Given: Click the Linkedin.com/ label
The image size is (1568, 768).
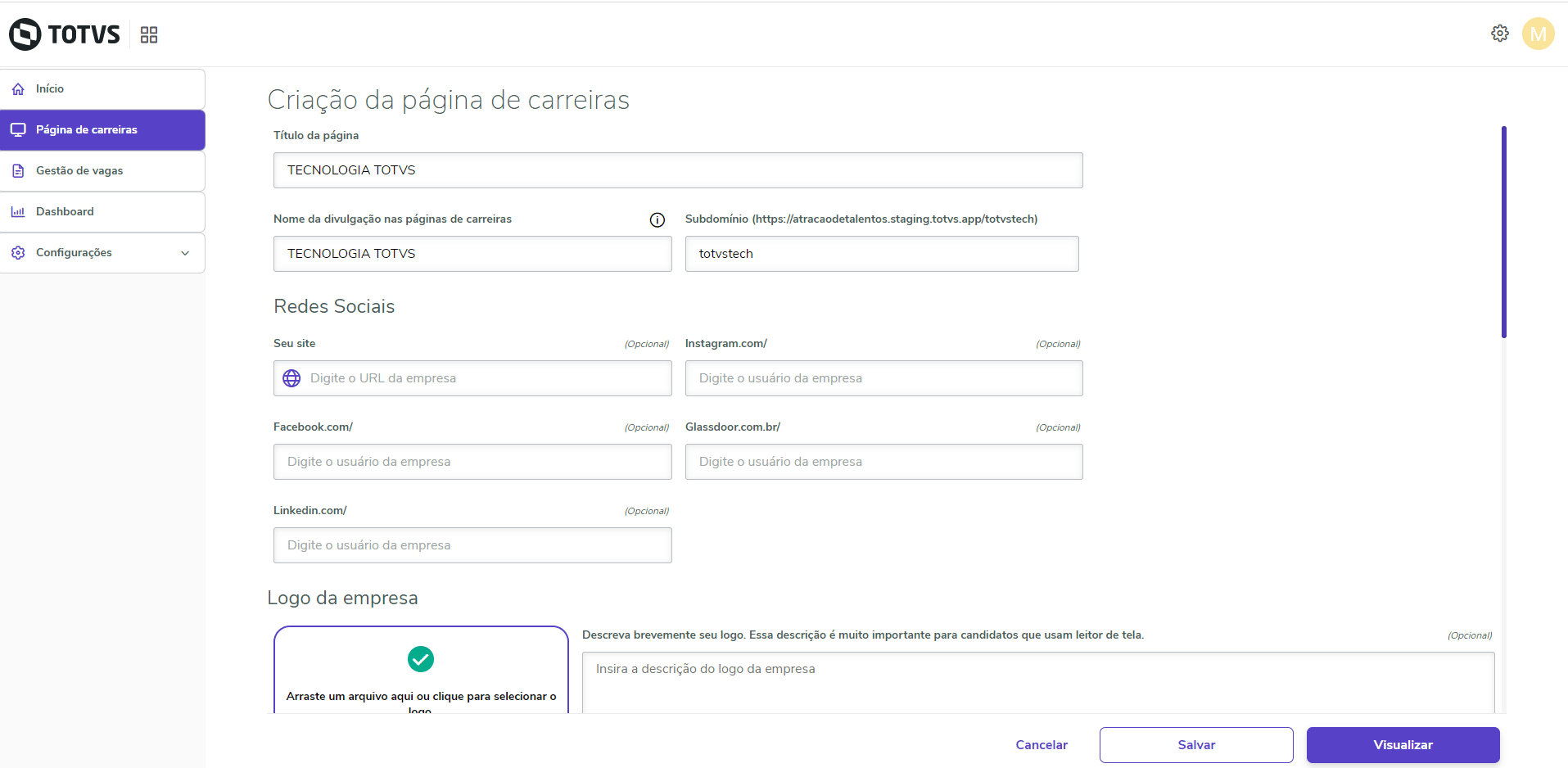Looking at the screenshot, I should click(x=310, y=511).
